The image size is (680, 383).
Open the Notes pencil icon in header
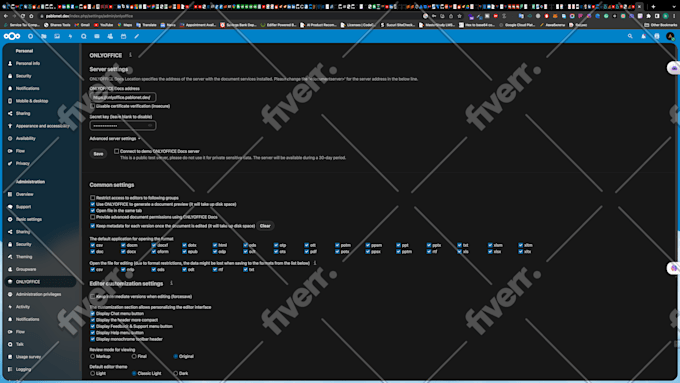[137, 36]
